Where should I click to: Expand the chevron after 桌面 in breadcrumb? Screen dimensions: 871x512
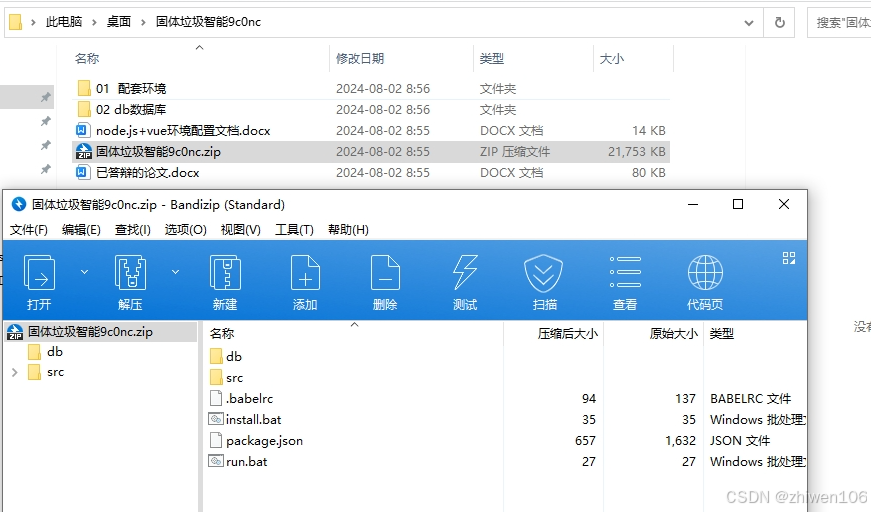click(x=143, y=23)
